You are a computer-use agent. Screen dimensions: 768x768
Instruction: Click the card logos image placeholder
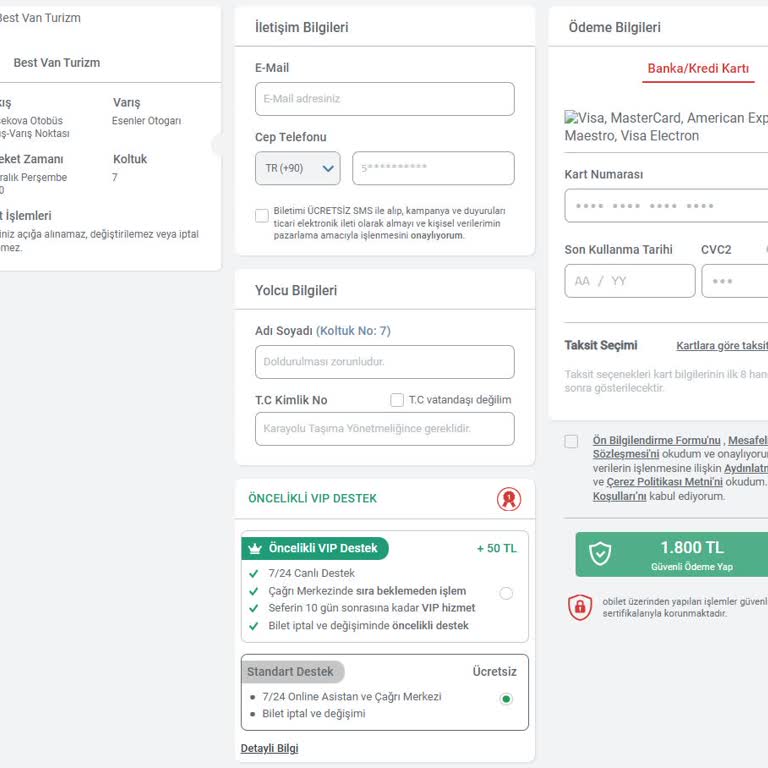[x=571, y=118]
